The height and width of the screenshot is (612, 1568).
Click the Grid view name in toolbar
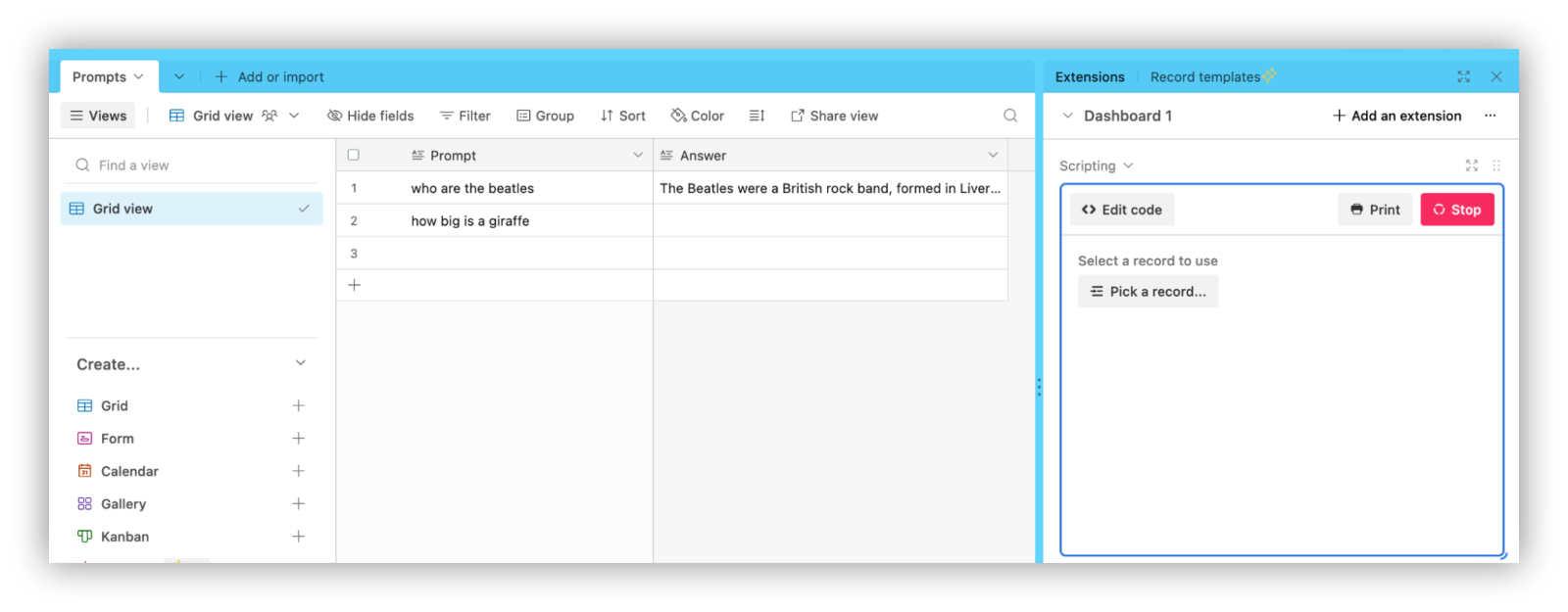[222, 116]
